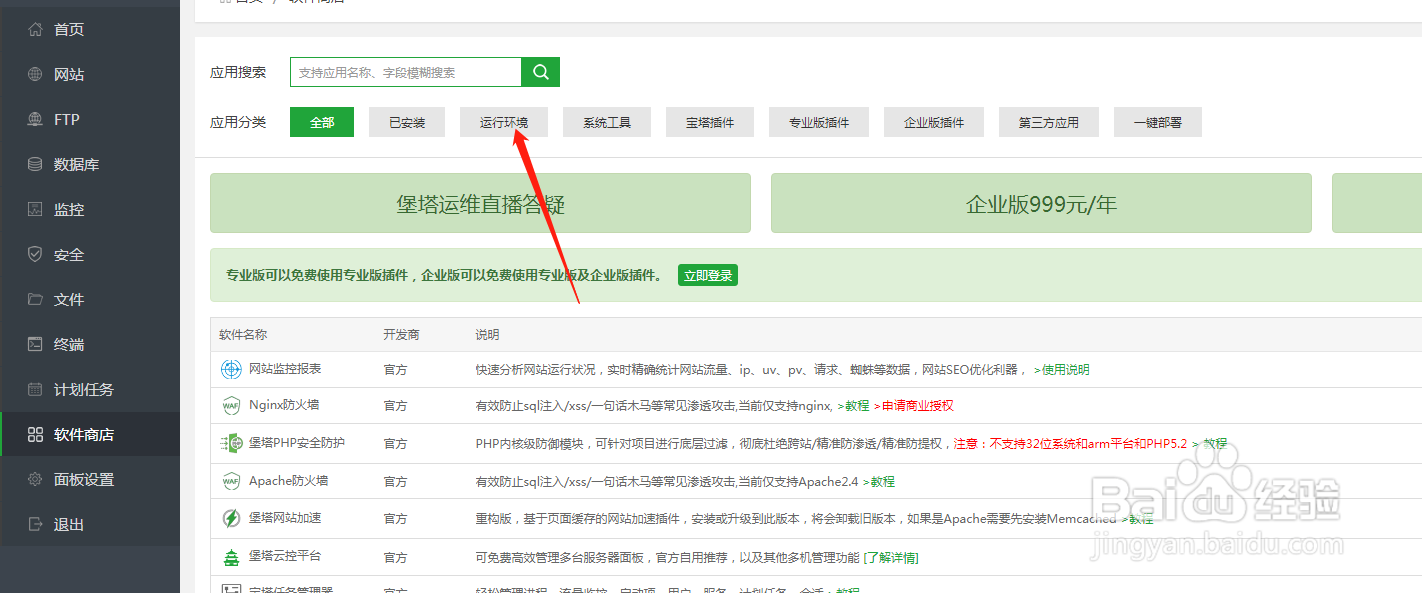Click the 堡塔网站加速 name
Viewport: 1422px width, 593px height.
[x=285, y=519]
